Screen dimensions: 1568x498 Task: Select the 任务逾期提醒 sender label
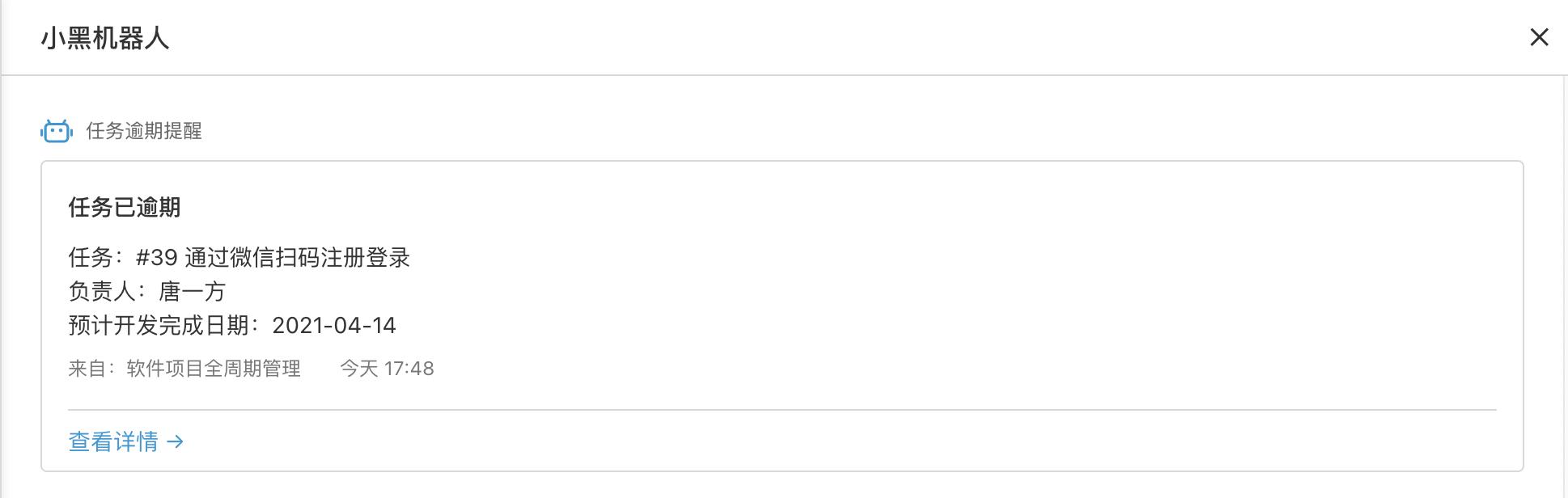click(x=144, y=131)
